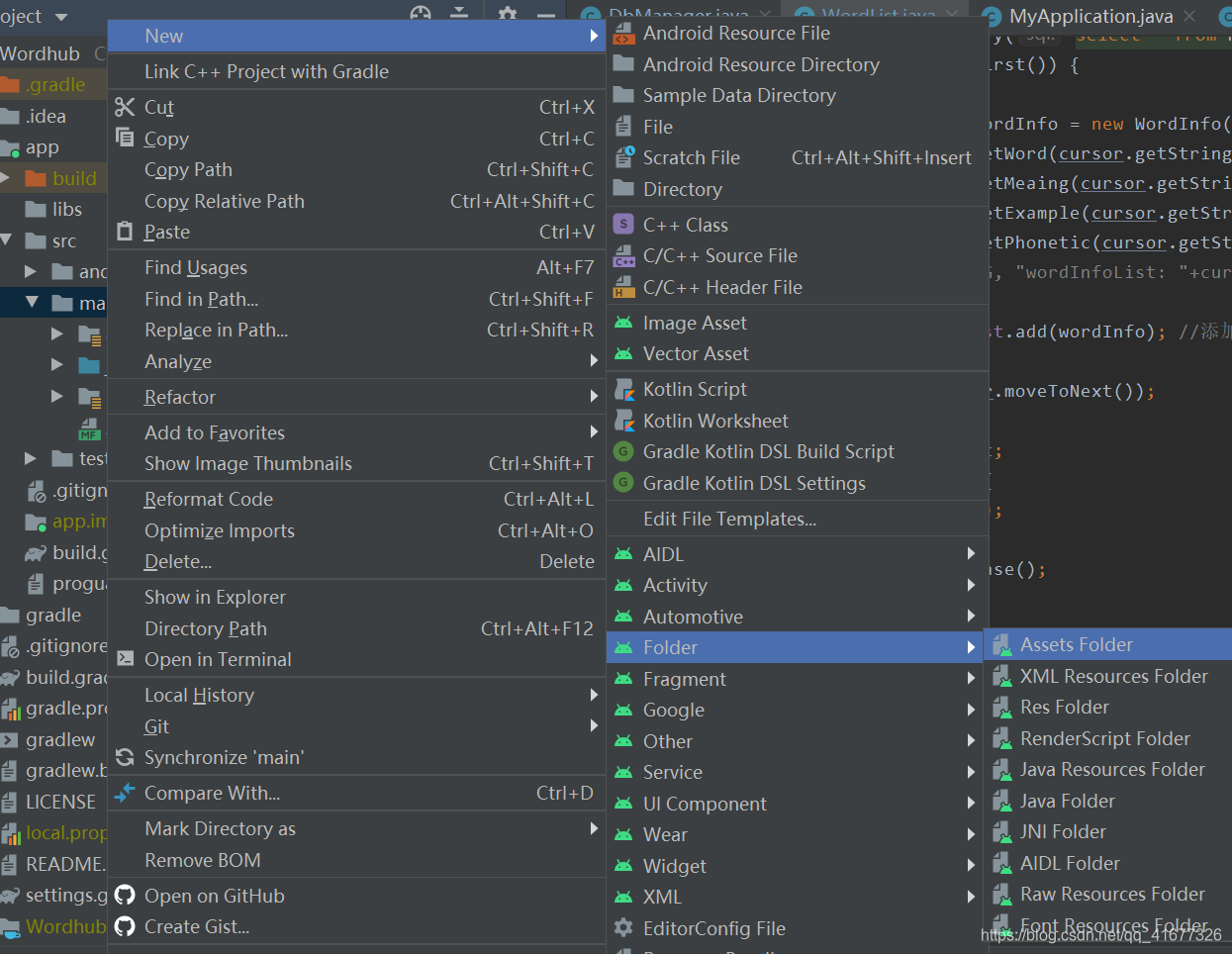The image size is (1232, 954).
Task: Open the Activity submenu
Action: 797,585
